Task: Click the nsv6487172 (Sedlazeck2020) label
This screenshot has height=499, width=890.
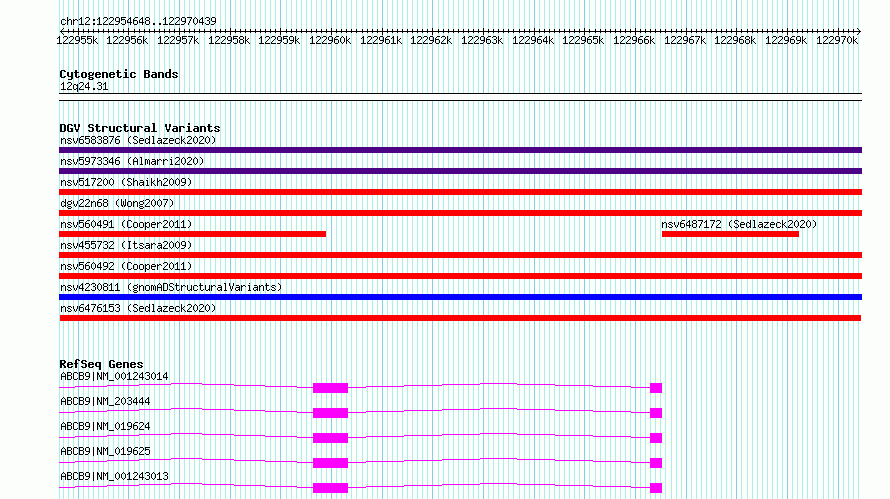Action: pyautogui.click(x=739, y=224)
